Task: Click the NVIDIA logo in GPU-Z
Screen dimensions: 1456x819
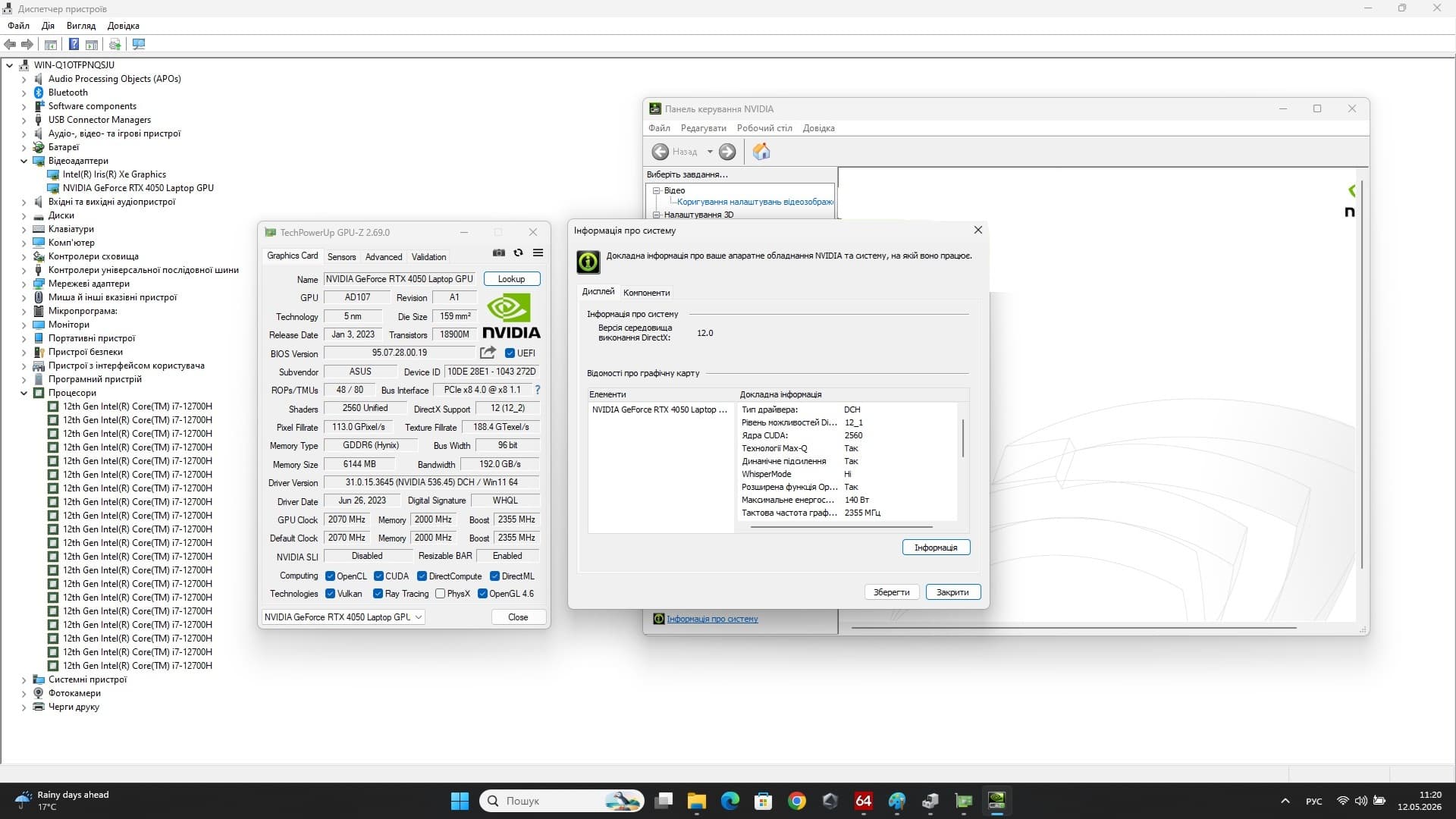Action: (x=511, y=315)
